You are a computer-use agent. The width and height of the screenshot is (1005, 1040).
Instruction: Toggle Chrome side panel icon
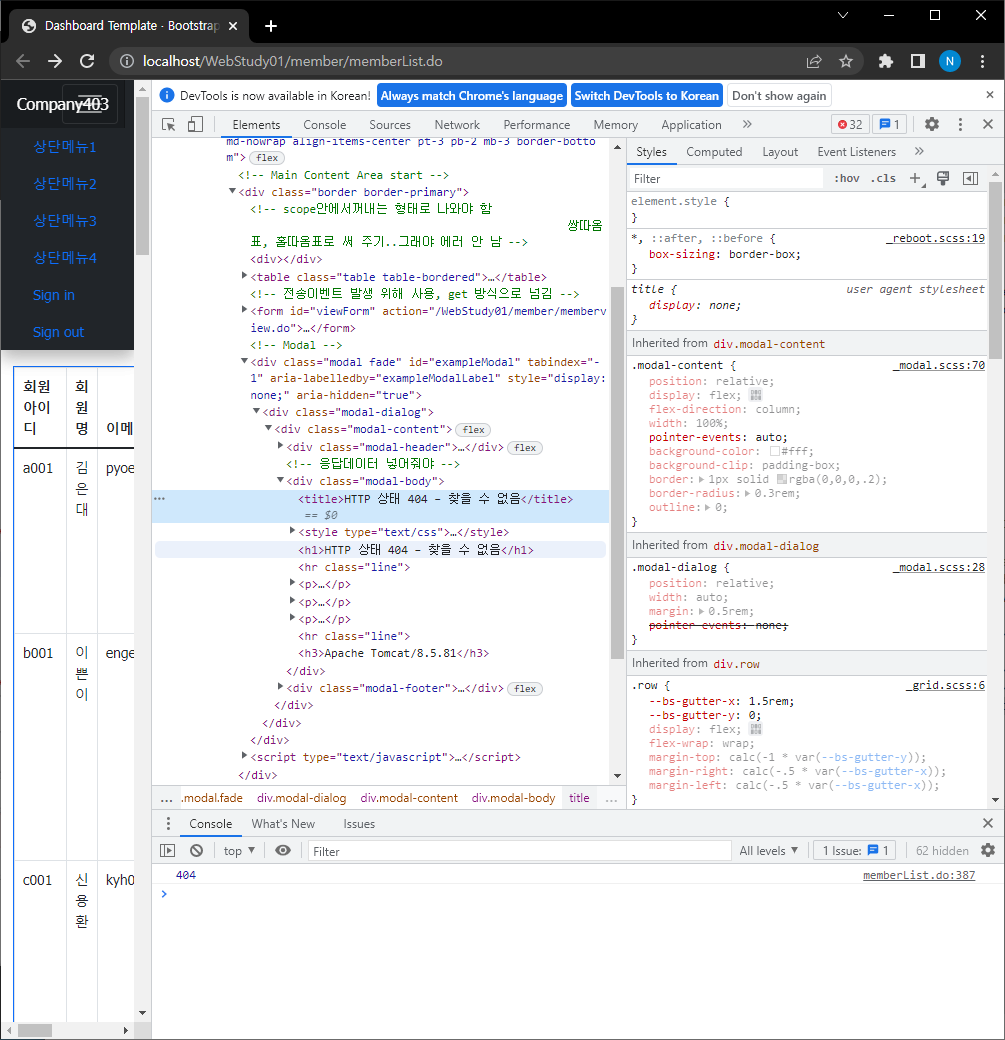(x=917, y=61)
